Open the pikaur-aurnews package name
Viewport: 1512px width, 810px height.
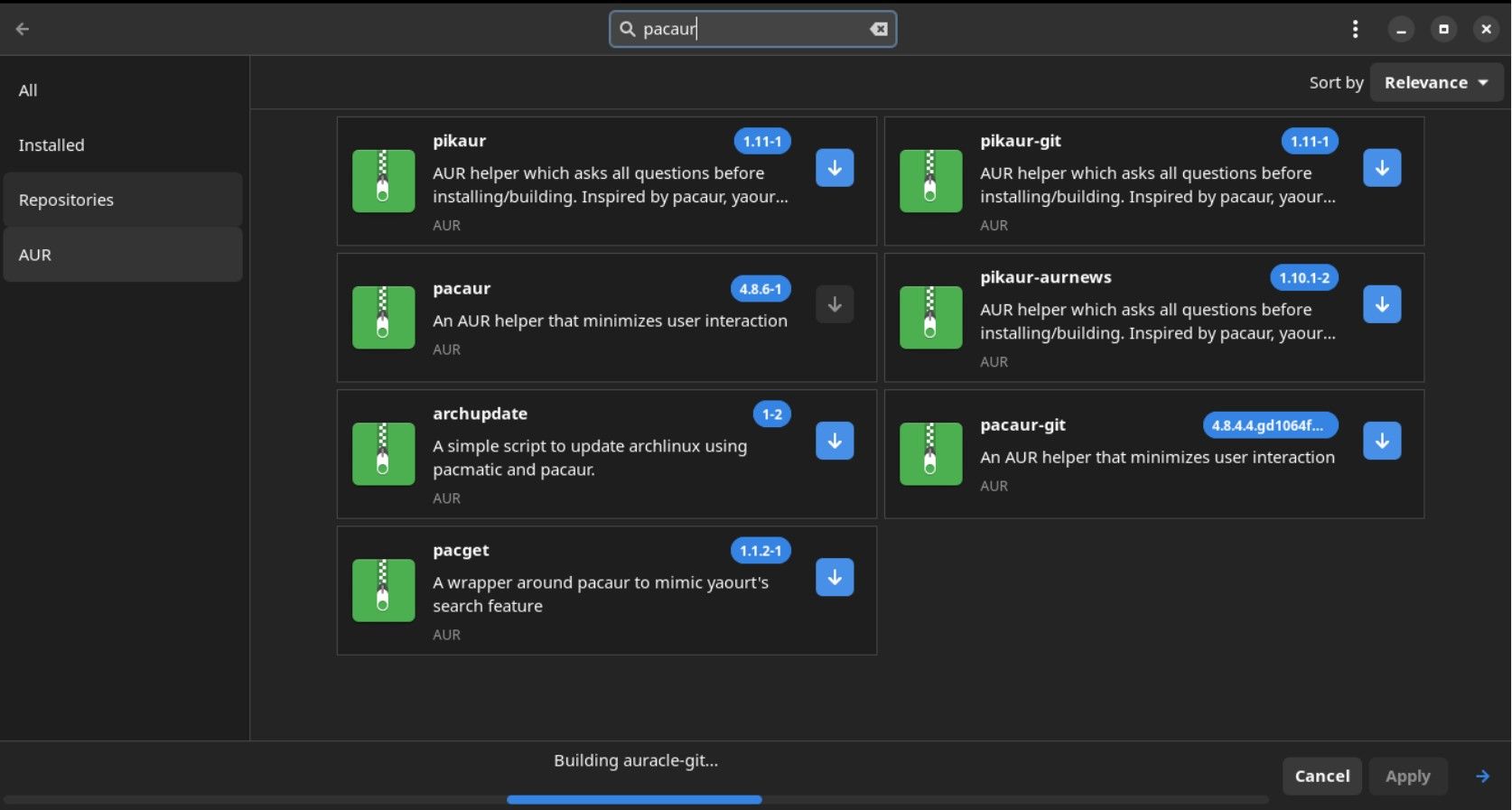click(x=1046, y=277)
